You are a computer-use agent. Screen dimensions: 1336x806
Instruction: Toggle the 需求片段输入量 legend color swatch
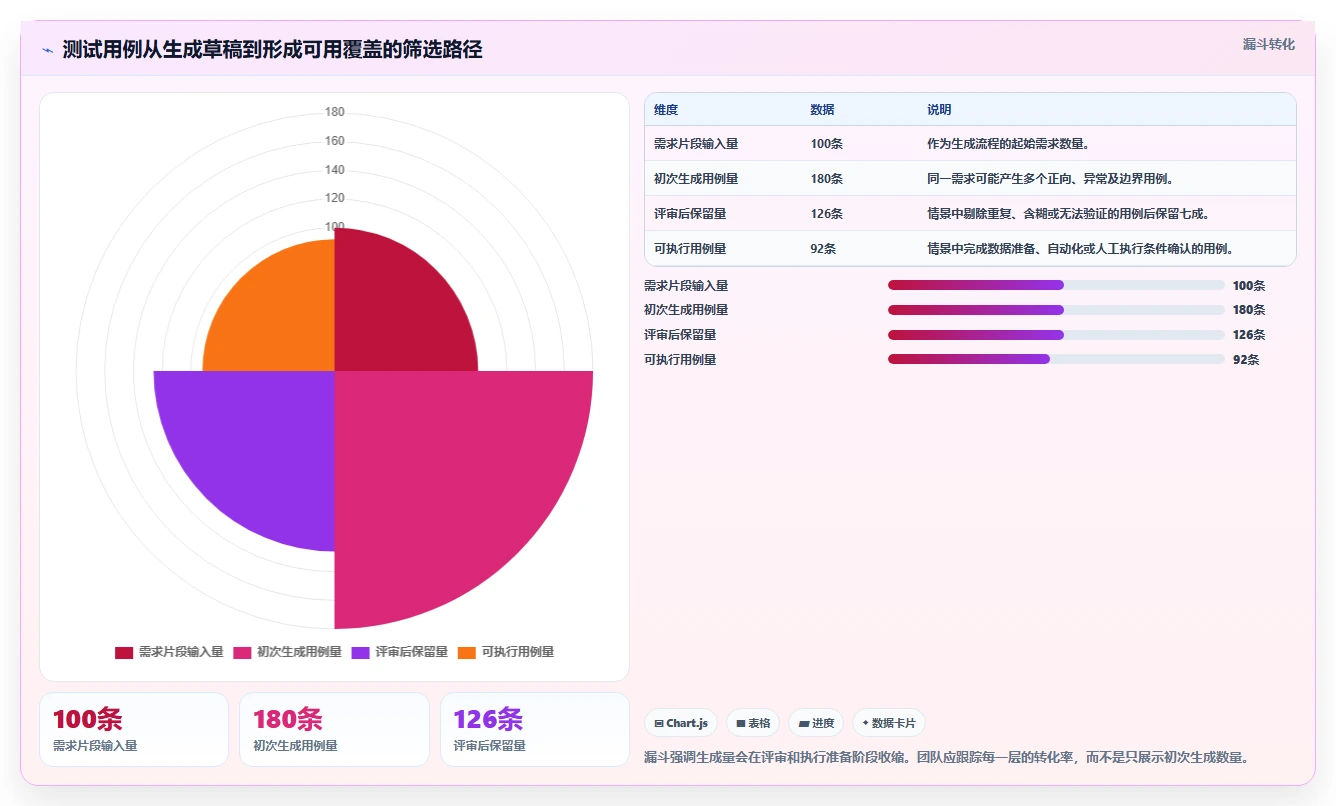coord(124,652)
